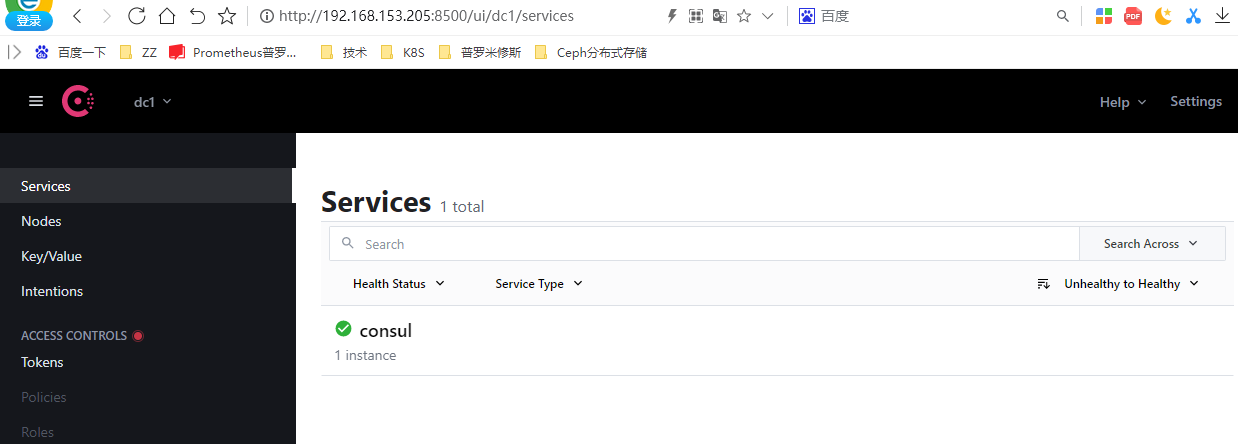Open the PDF extension icon
Image resolution: width=1238 pixels, height=444 pixels.
click(x=1133, y=16)
